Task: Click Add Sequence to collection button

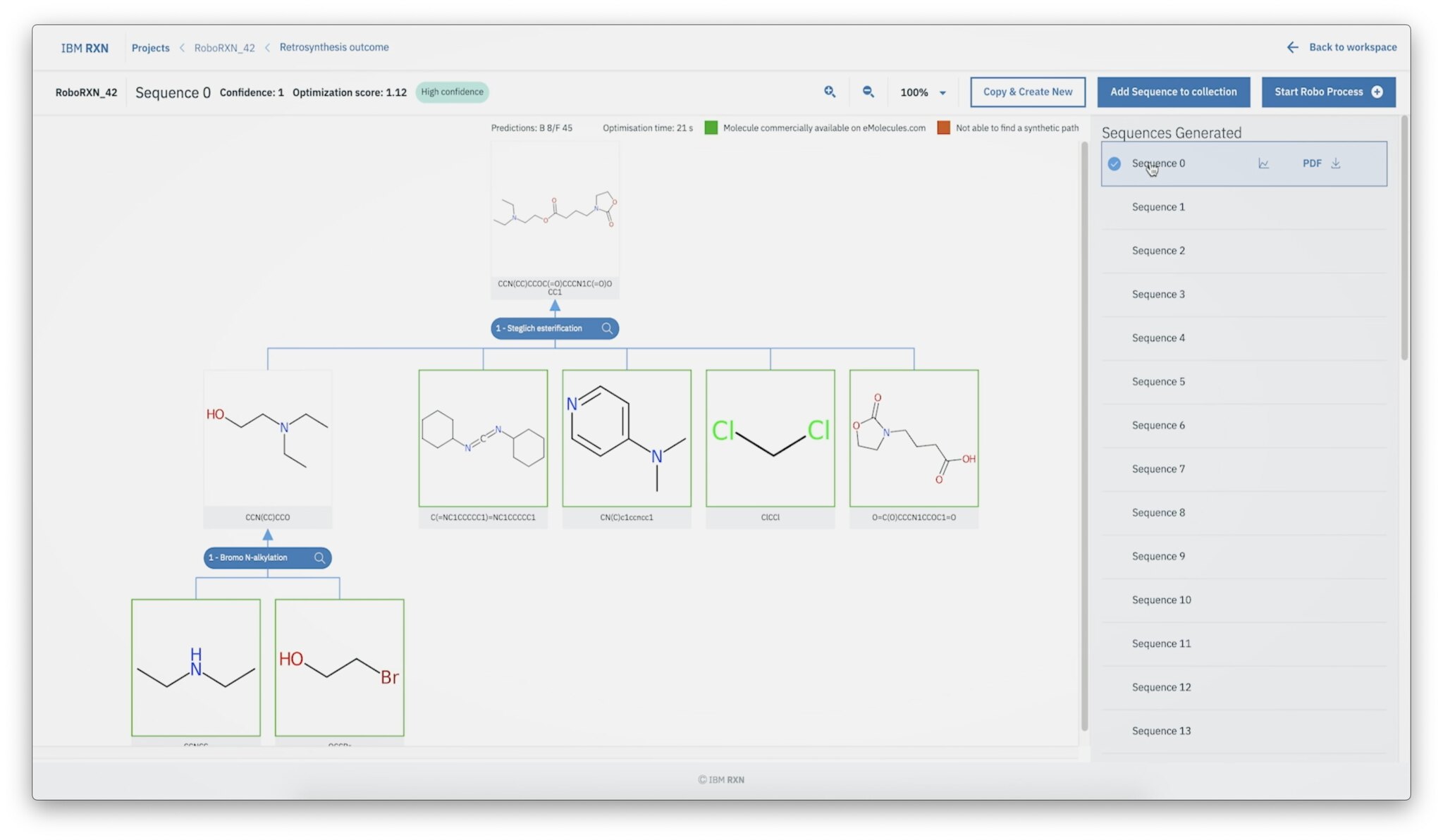Action: pos(1174,91)
